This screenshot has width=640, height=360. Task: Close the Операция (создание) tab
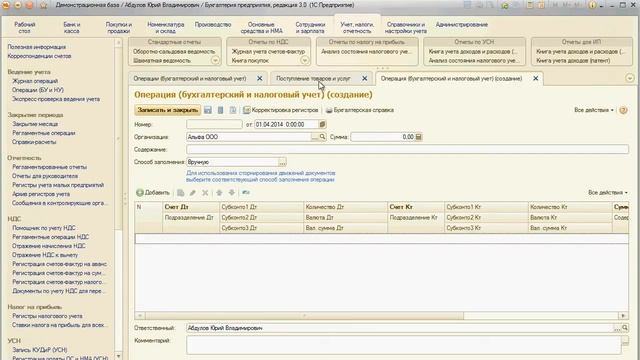click(536, 78)
